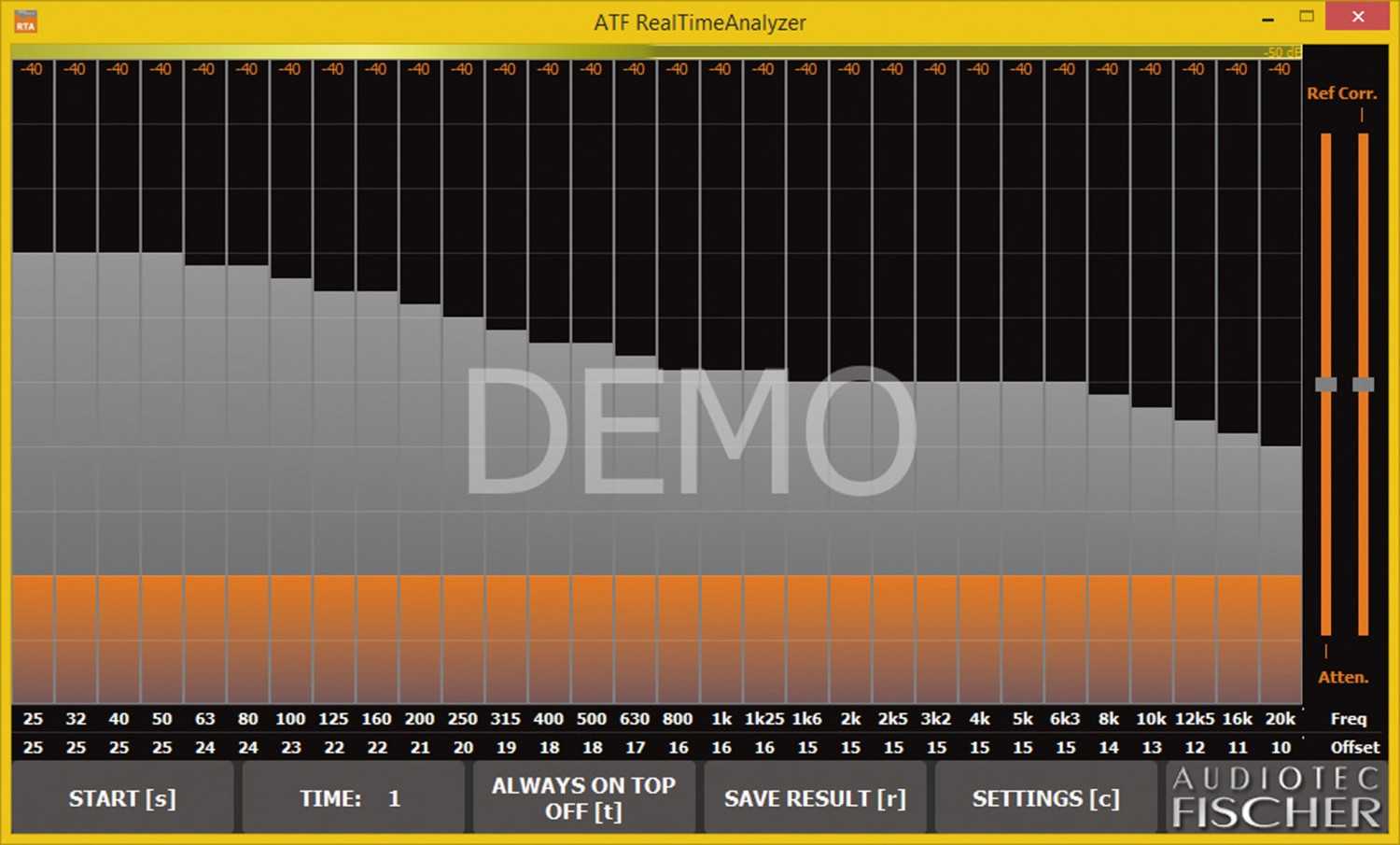This screenshot has width=1400, height=845.
Task: Click the 12k5 frequency label
Action: click(1195, 719)
